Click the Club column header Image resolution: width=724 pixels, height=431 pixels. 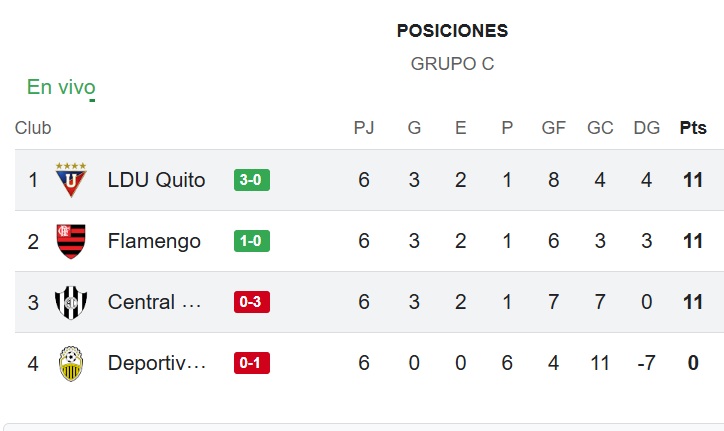(33, 128)
